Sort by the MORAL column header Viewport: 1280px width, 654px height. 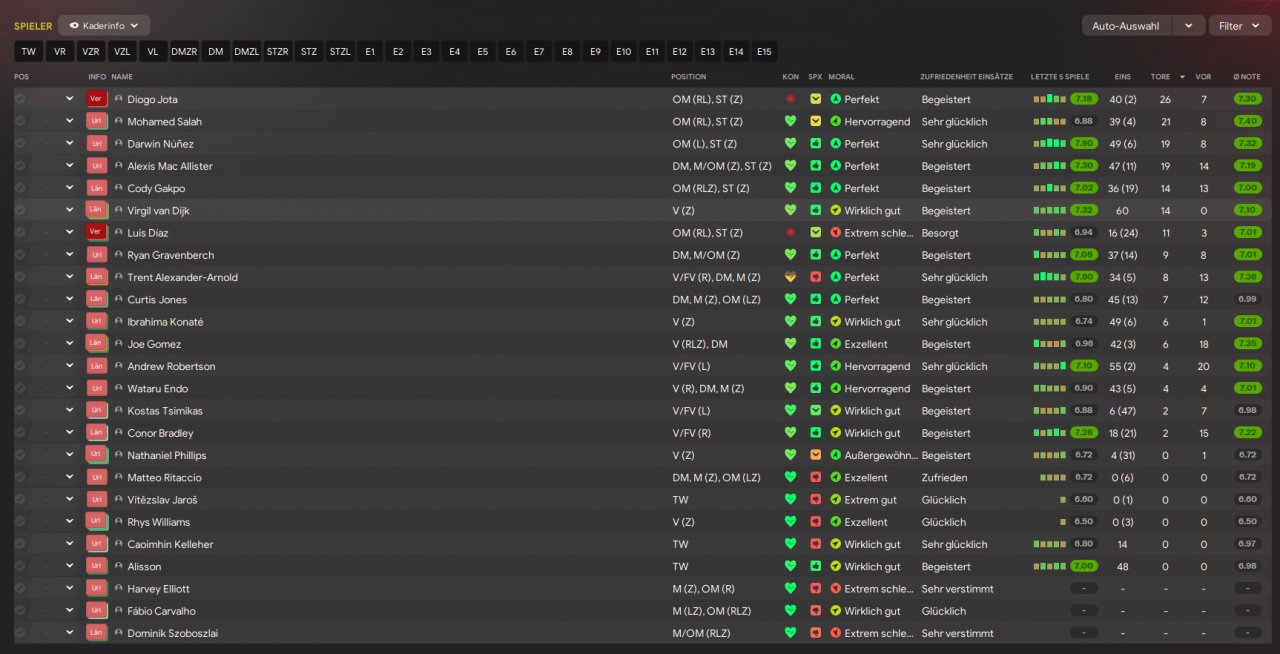841,76
